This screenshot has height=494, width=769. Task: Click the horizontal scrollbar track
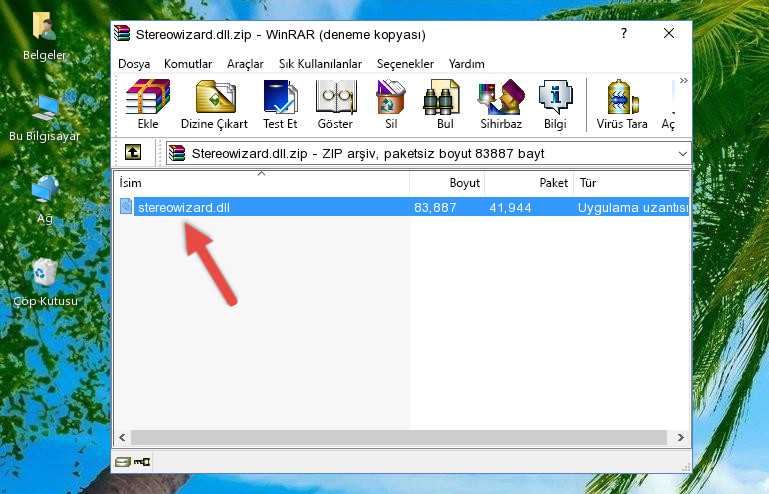click(399, 437)
